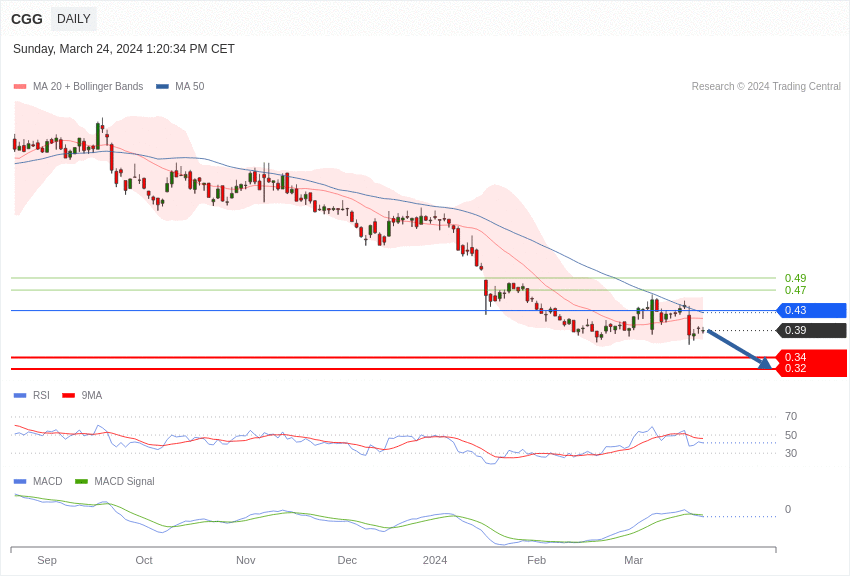Click the RSI 70 level label

(791, 417)
